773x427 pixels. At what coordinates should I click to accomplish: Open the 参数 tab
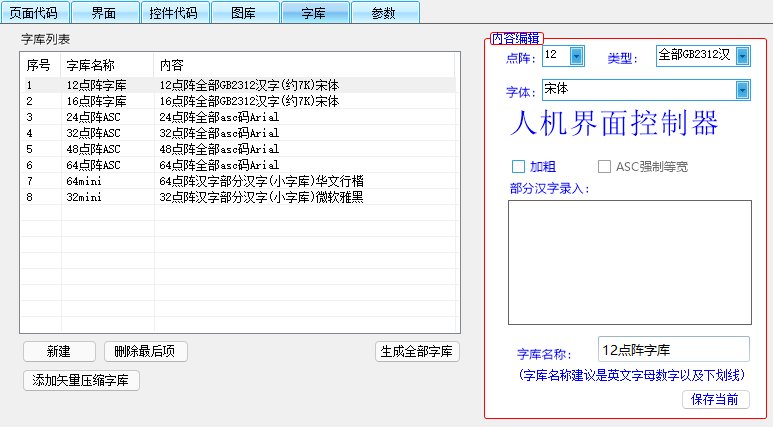click(x=385, y=12)
